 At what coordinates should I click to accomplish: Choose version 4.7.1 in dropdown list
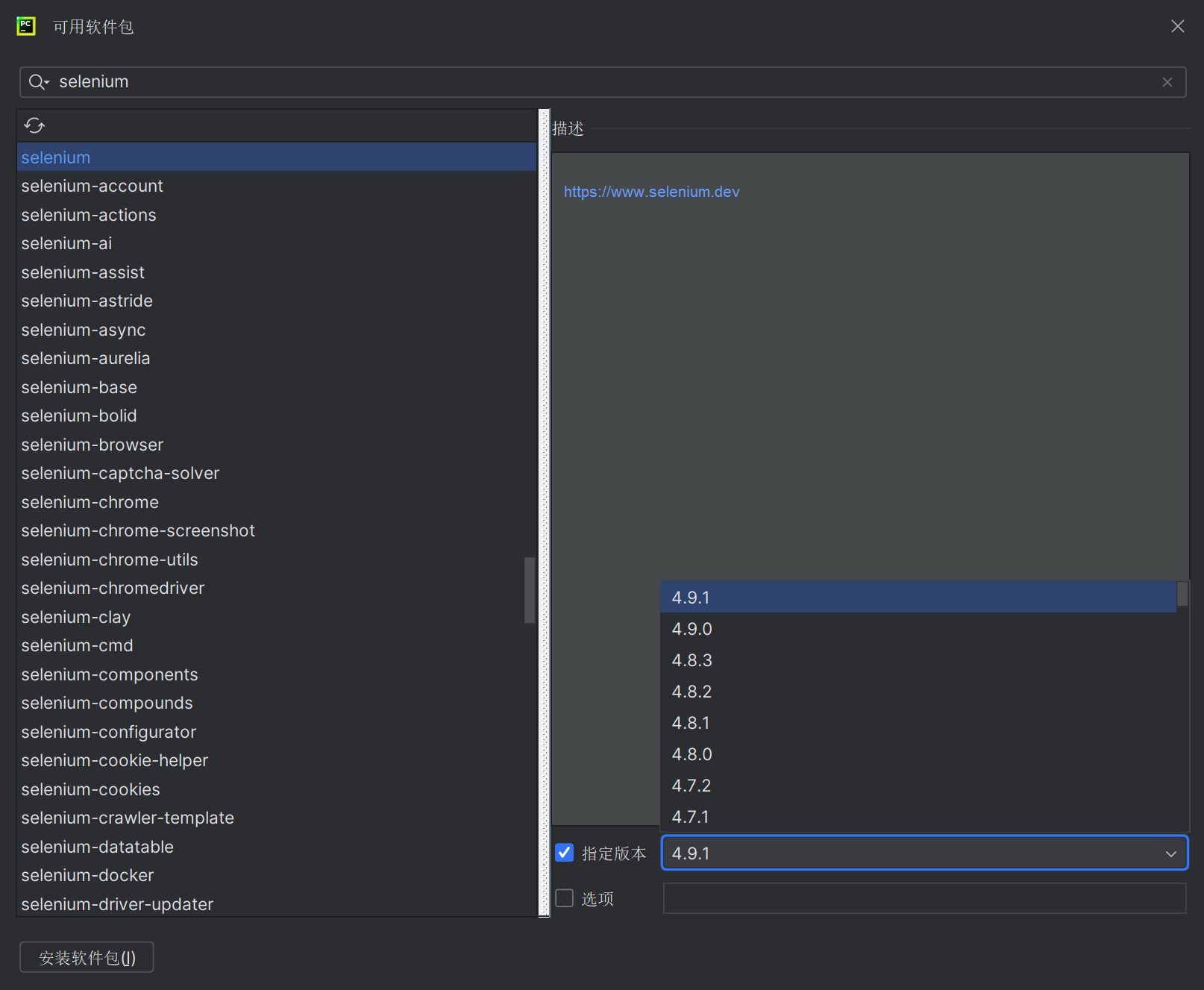(918, 817)
